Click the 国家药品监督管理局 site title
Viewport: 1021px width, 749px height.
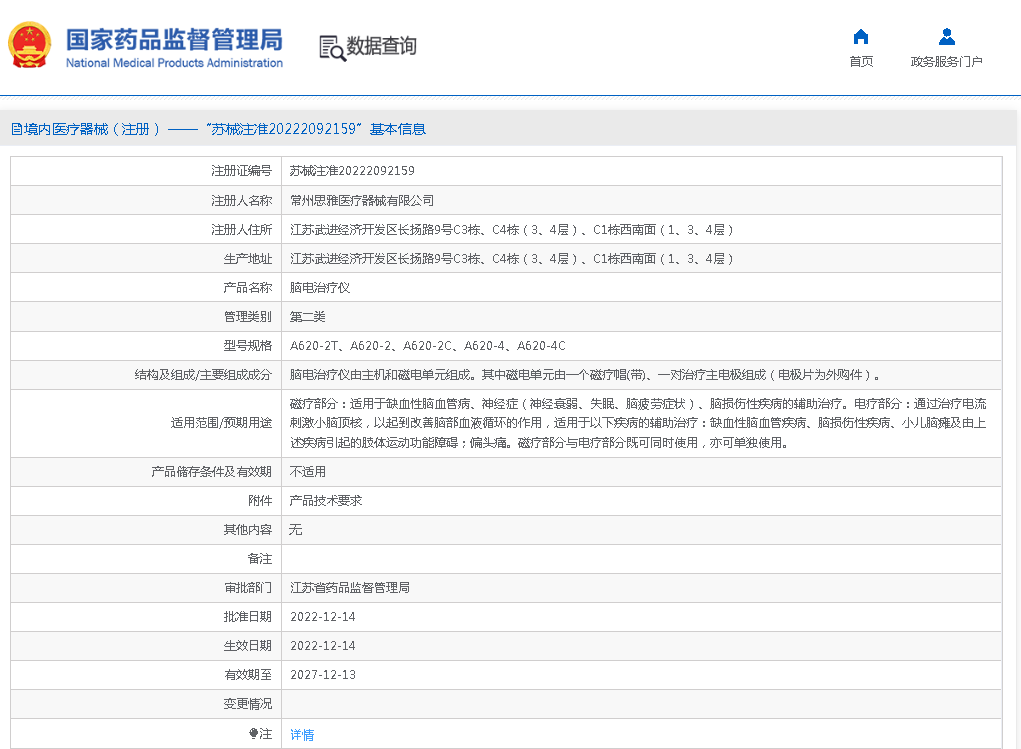pos(174,40)
